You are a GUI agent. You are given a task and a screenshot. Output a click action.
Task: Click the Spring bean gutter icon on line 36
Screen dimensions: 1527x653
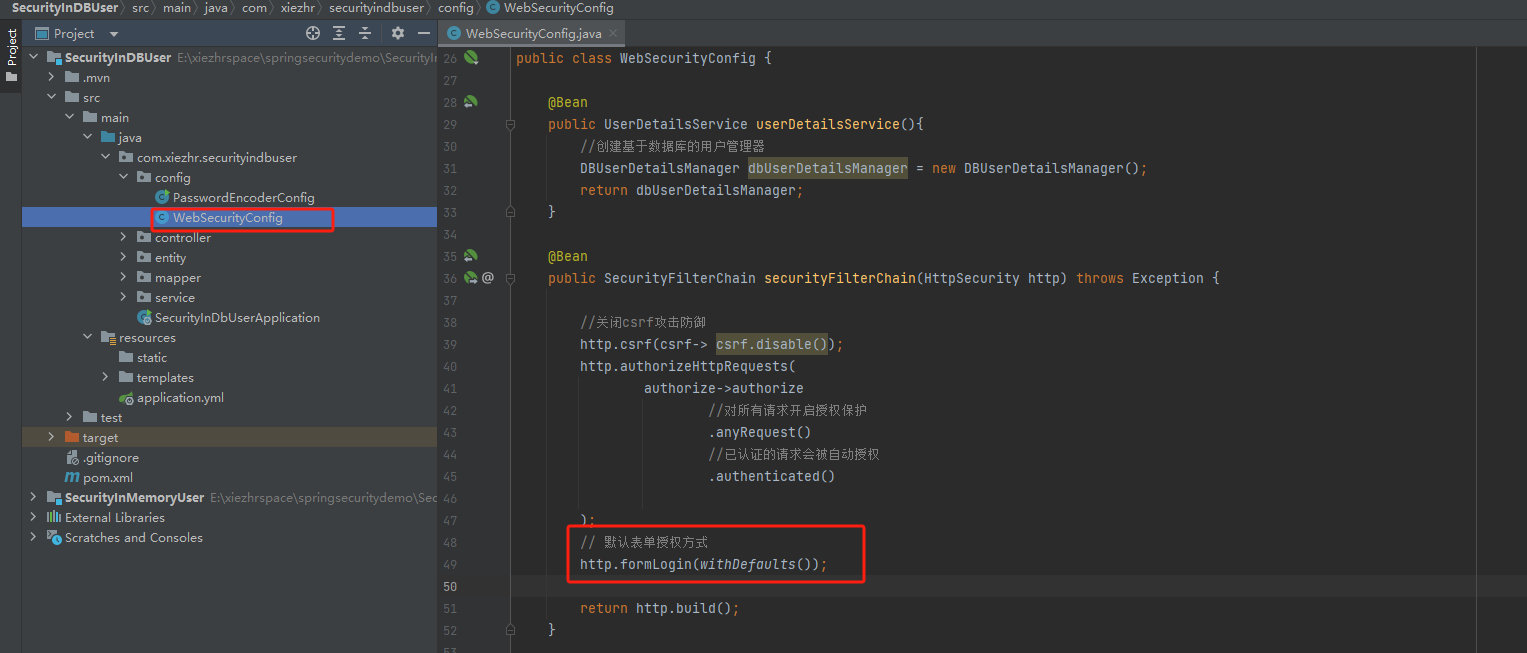pyautogui.click(x=470, y=277)
